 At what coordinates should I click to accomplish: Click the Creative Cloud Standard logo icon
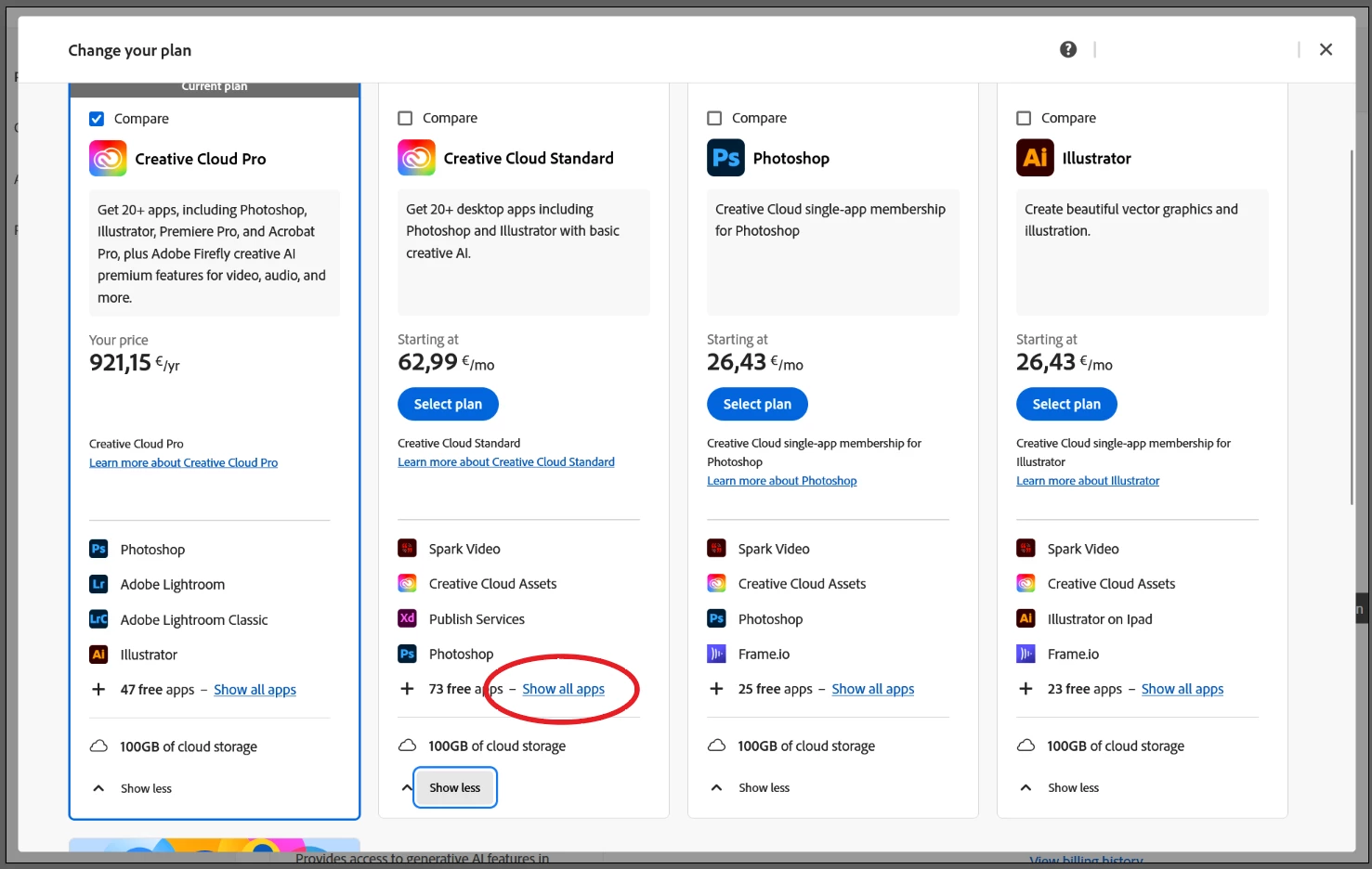coord(416,158)
